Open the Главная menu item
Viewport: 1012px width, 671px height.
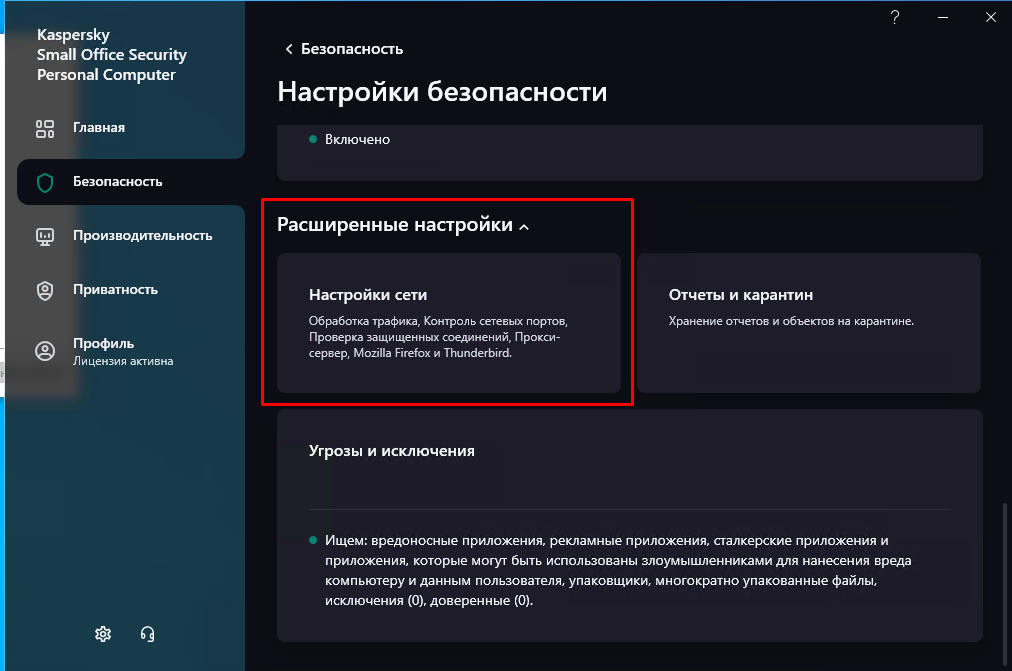(x=99, y=128)
